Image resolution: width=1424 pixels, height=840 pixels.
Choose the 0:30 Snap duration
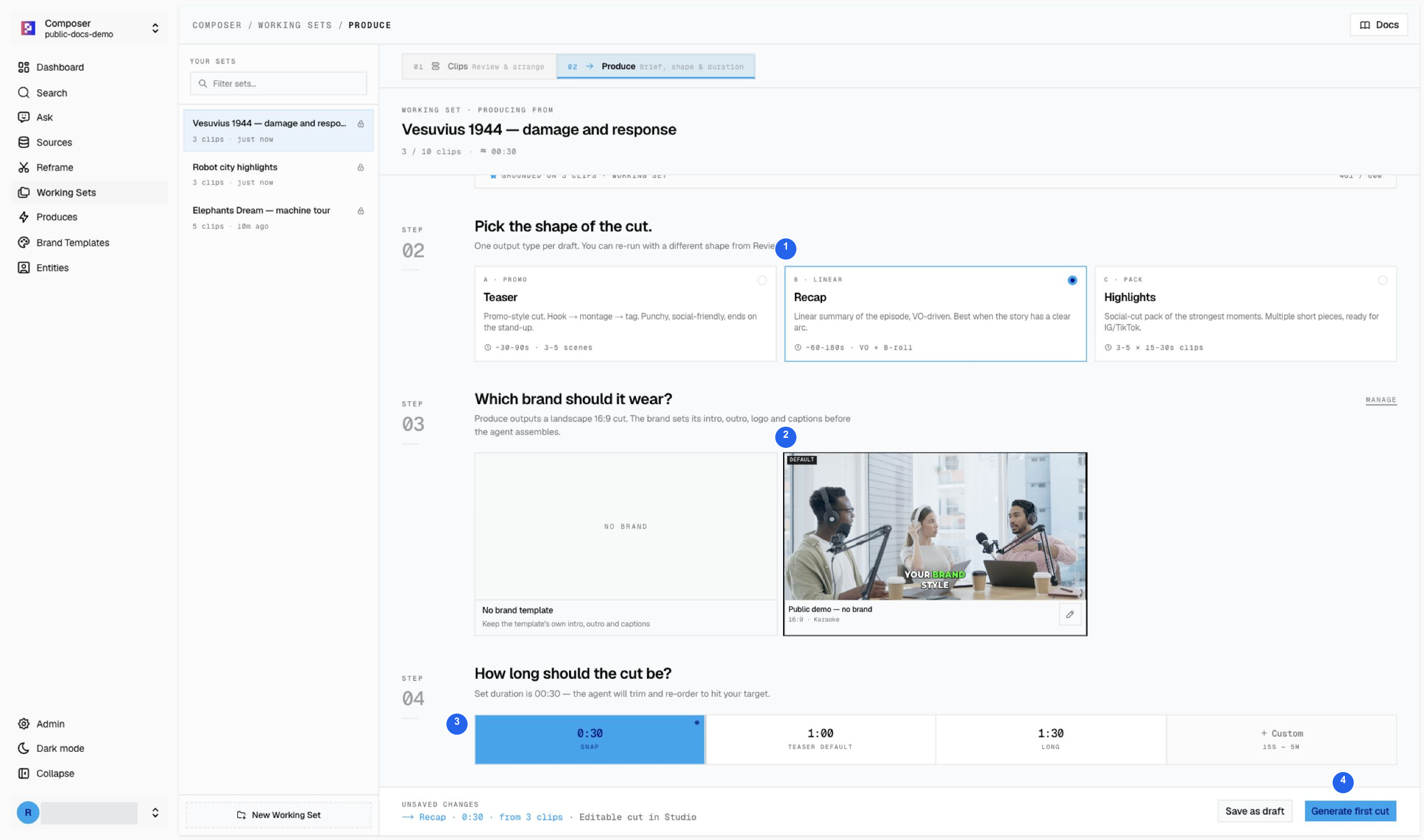pos(590,740)
